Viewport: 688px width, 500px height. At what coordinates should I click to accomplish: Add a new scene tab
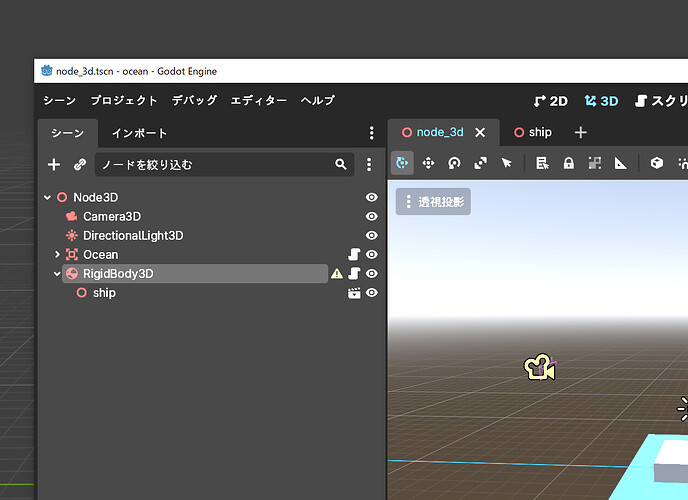[580, 132]
